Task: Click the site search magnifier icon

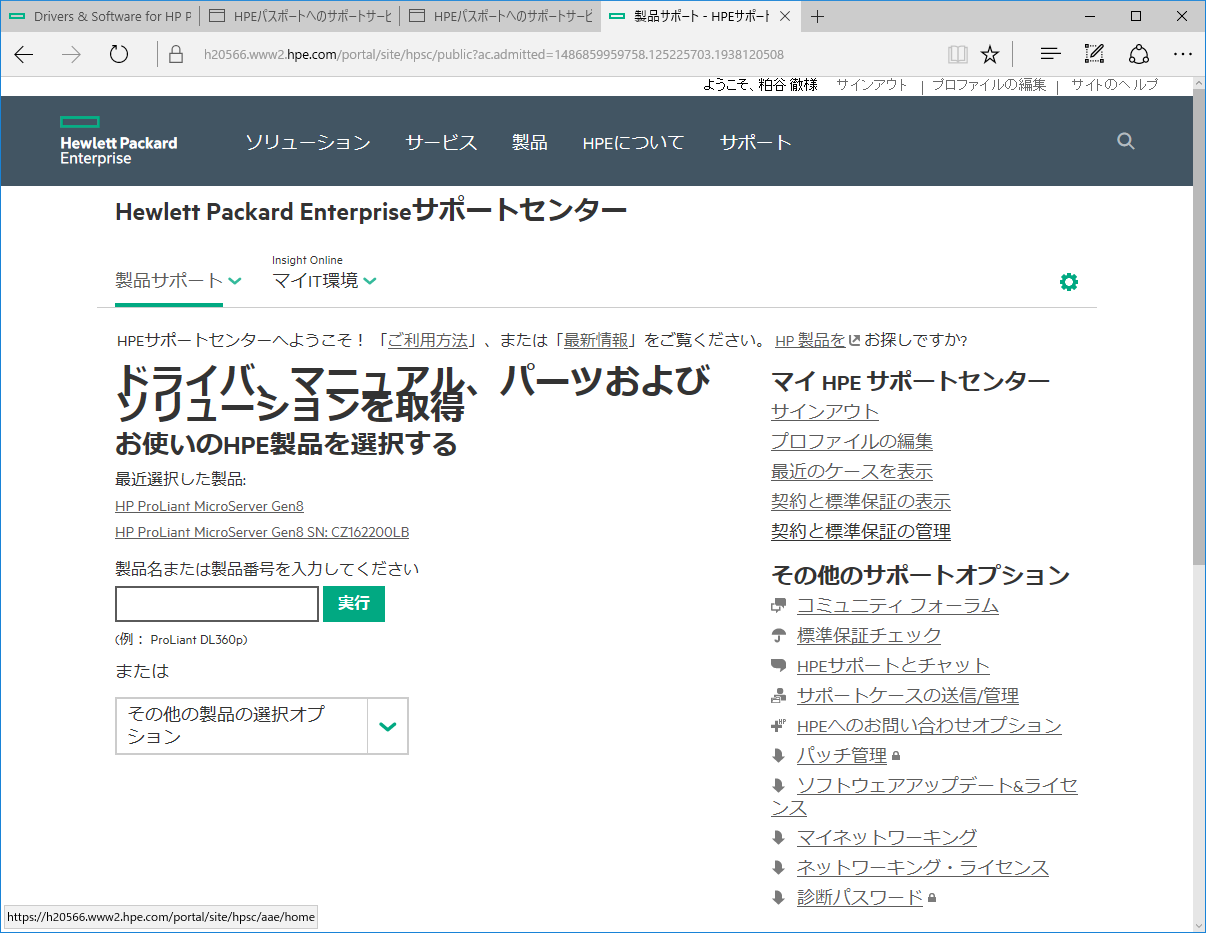Action: 1126,142
